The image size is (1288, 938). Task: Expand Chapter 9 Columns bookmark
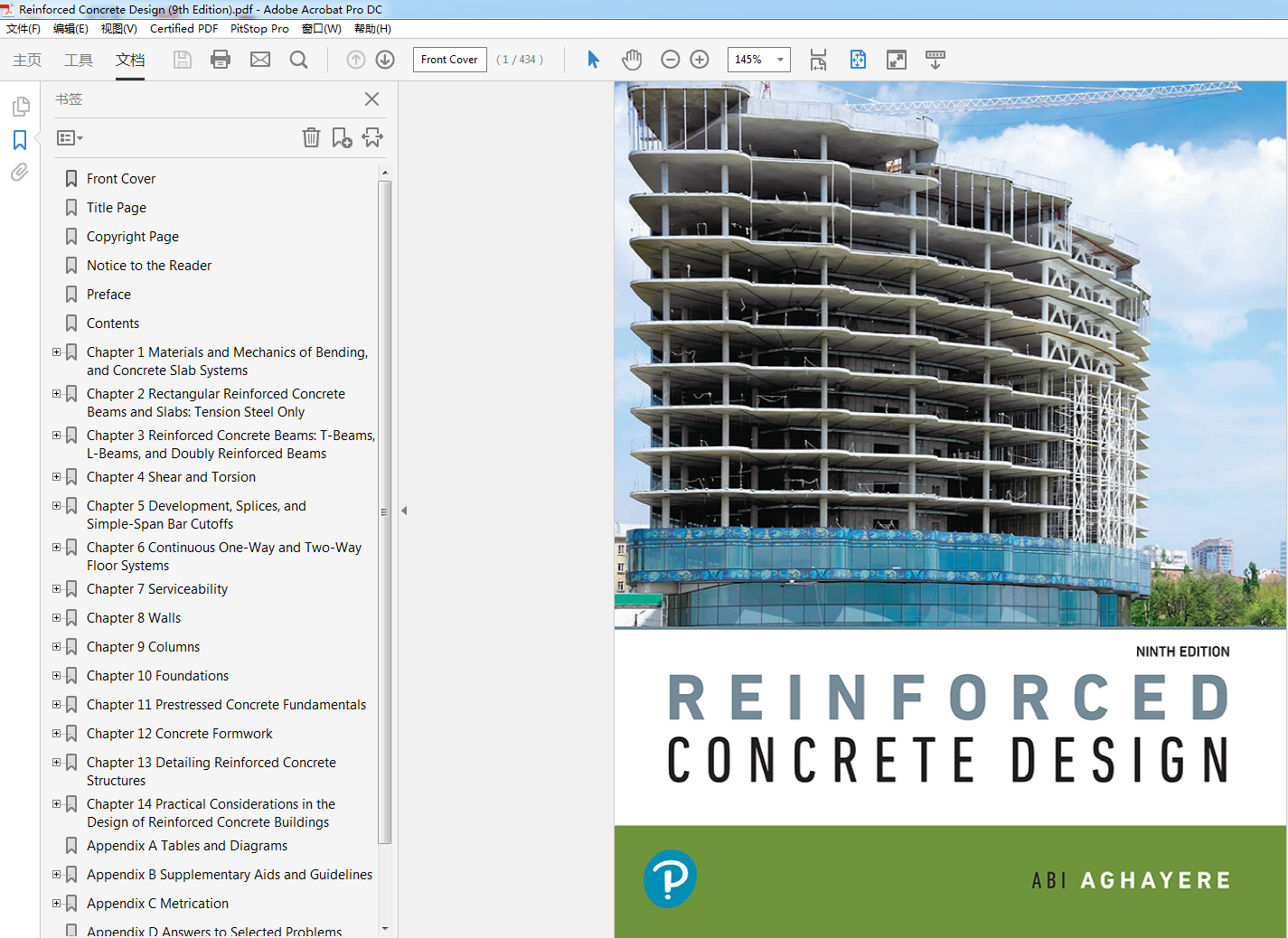coord(57,647)
